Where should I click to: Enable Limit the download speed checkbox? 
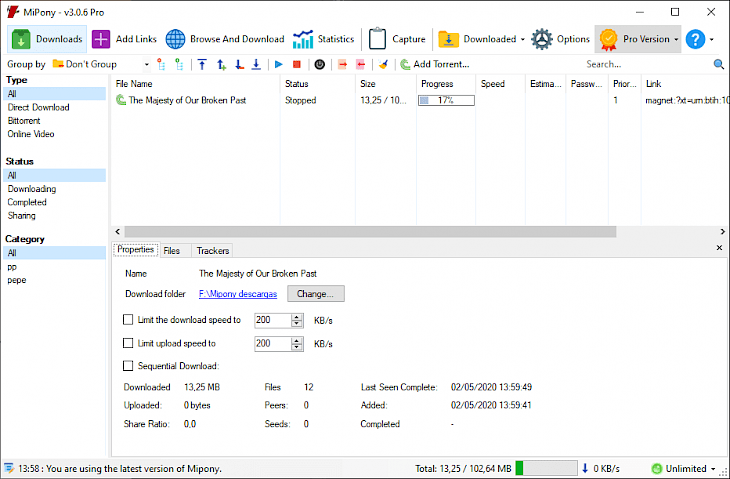point(128,320)
